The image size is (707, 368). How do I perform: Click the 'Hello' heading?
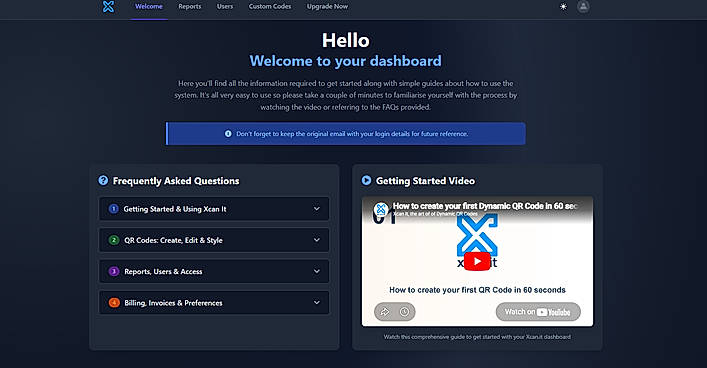(x=345, y=41)
